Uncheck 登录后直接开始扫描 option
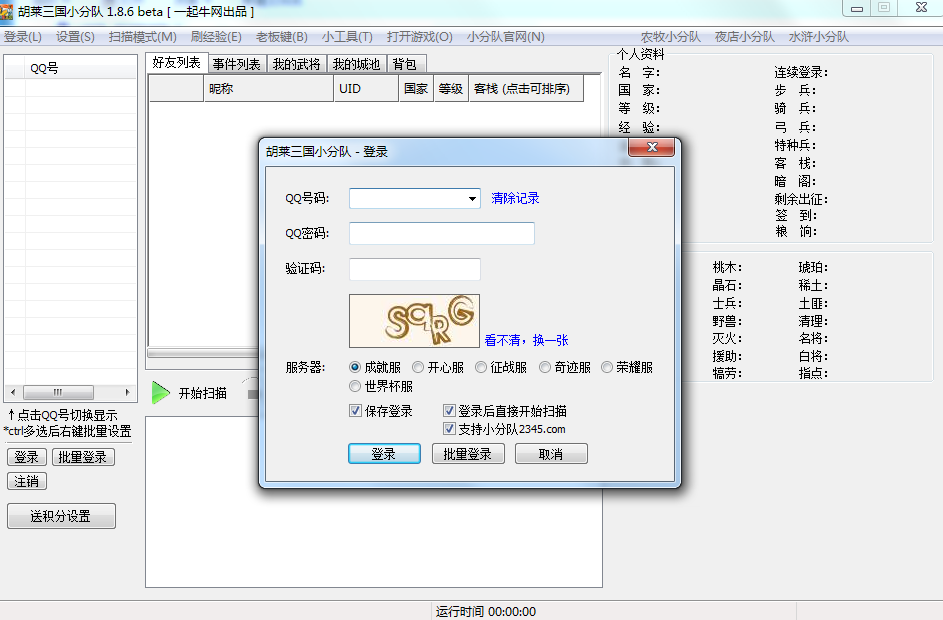 (449, 411)
